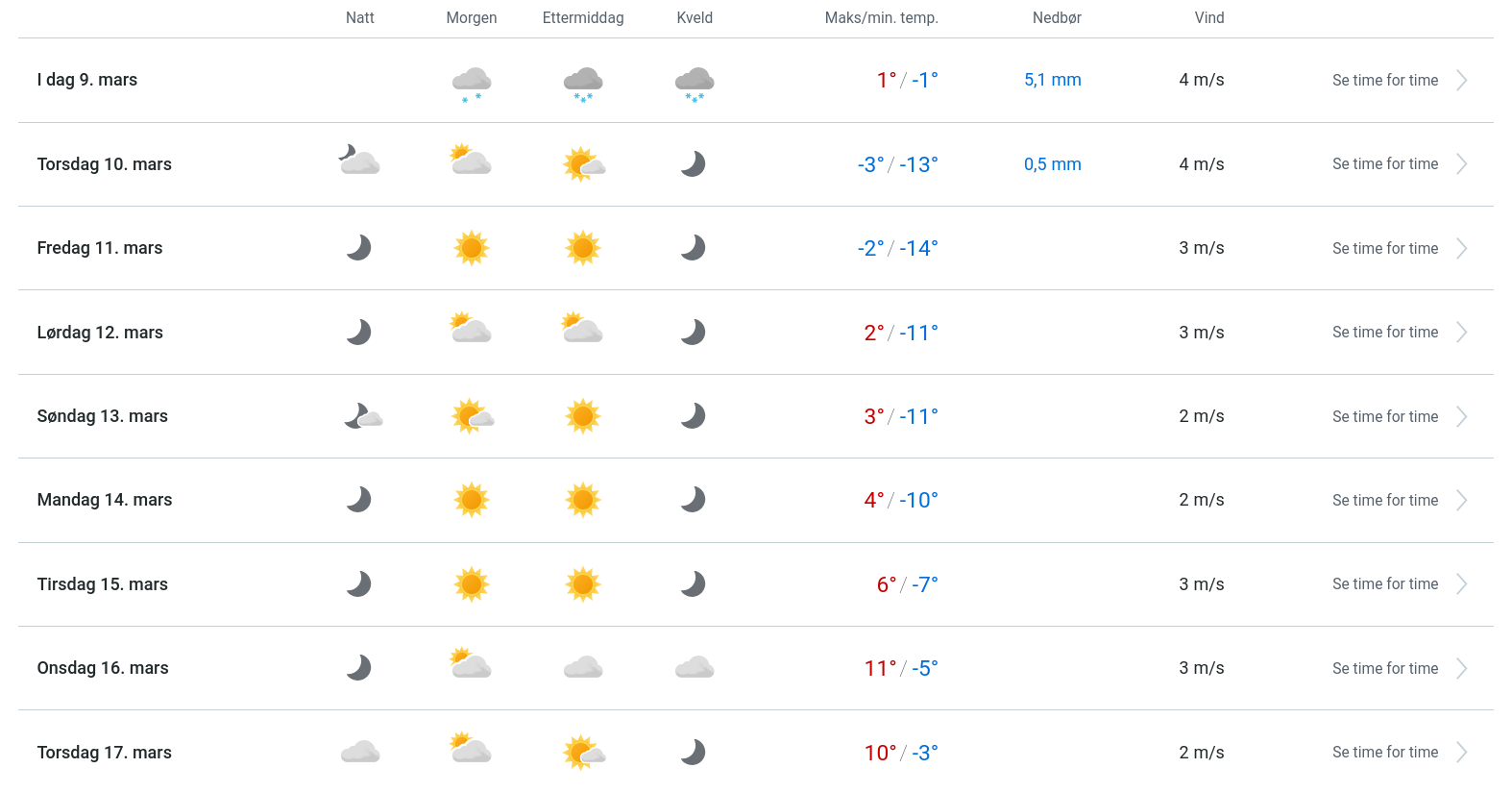This screenshot has width=1512, height=793.
Task: Click Onsdag 16 March afternoon cloud icon
Action: tap(582, 667)
